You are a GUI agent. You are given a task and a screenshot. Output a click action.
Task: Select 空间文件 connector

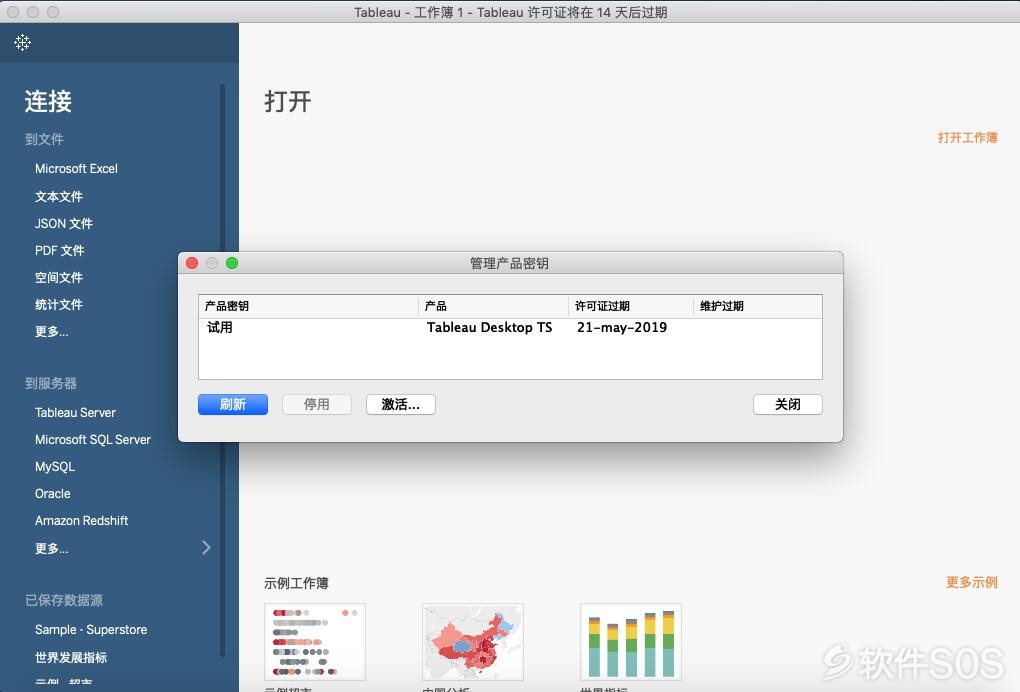pos(59,278)
